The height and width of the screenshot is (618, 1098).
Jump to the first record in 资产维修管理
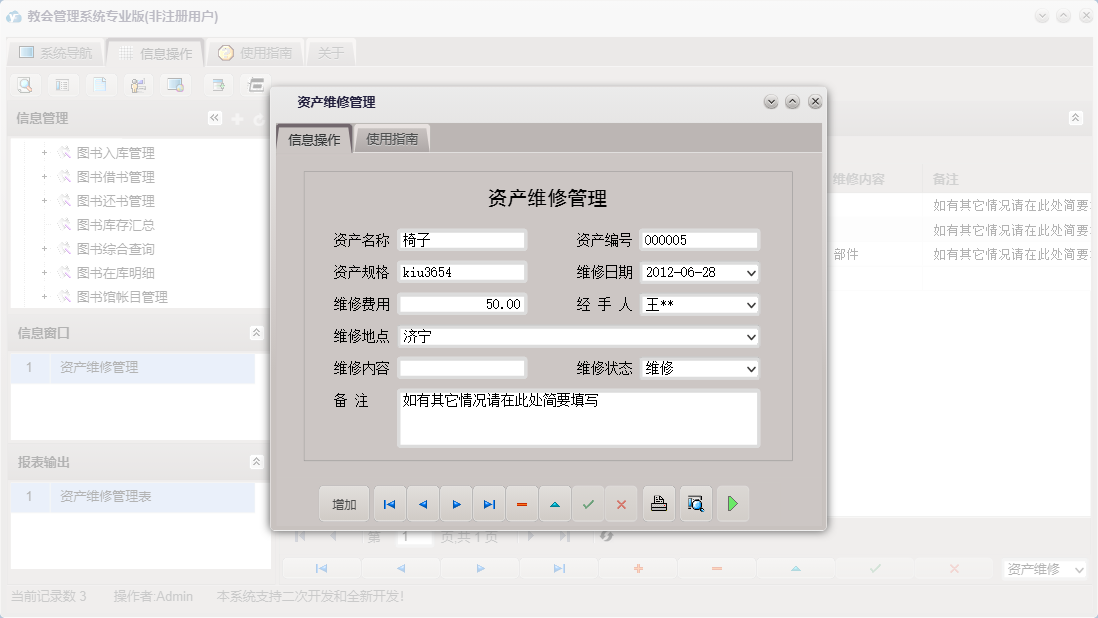[389, 504]
